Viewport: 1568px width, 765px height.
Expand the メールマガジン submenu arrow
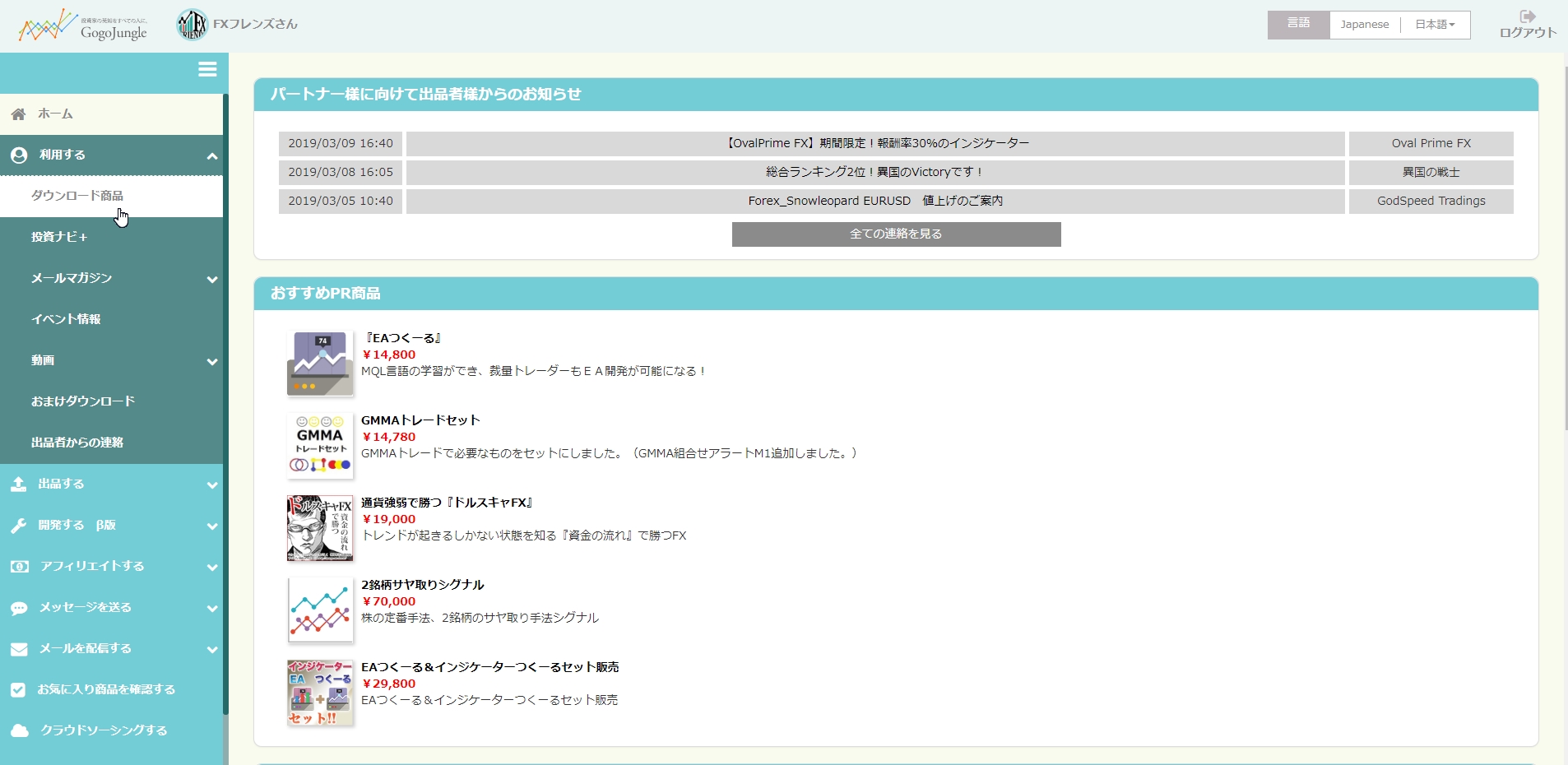211,279
